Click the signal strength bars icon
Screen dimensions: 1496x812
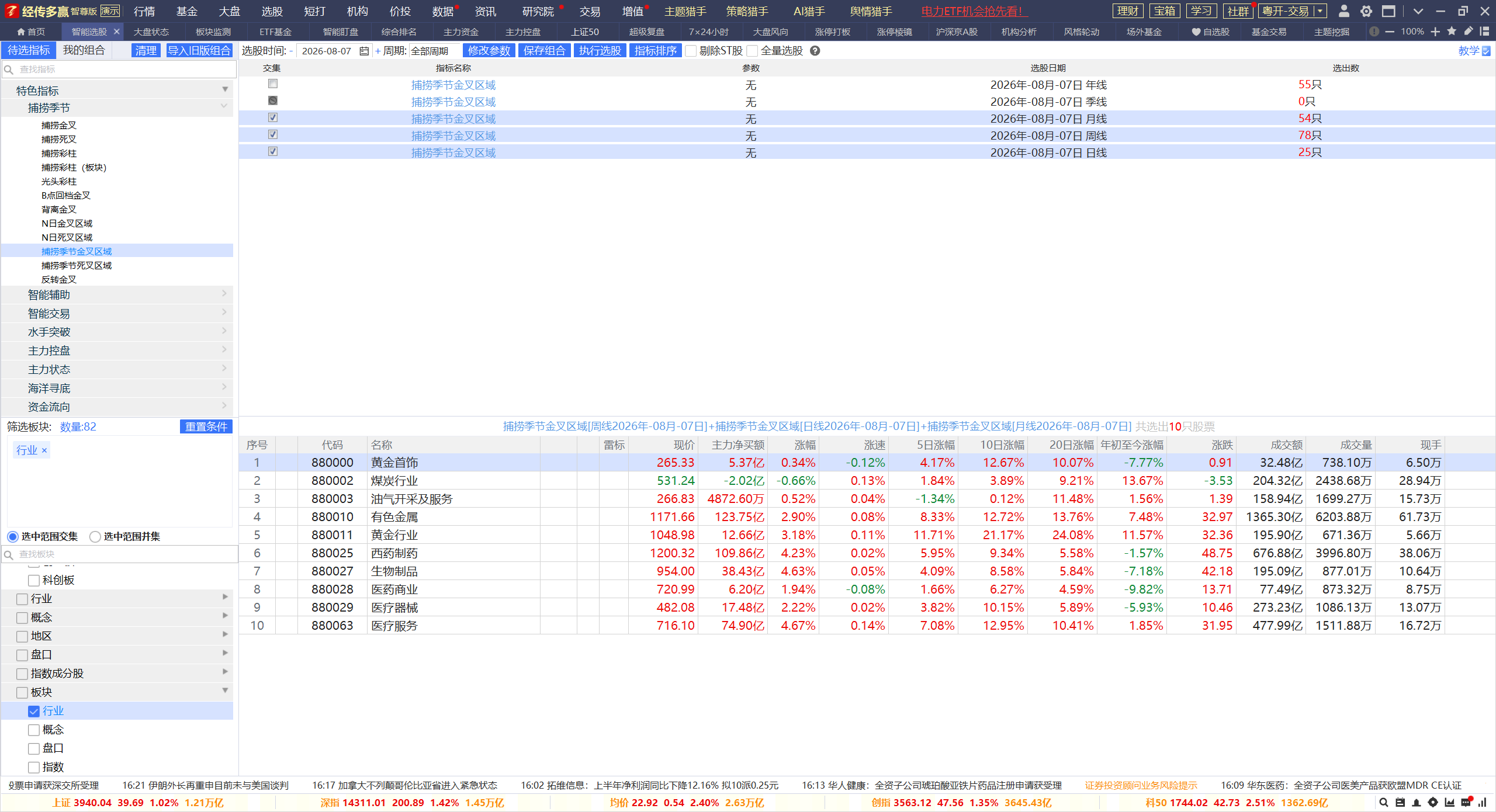click(1483, 803)
